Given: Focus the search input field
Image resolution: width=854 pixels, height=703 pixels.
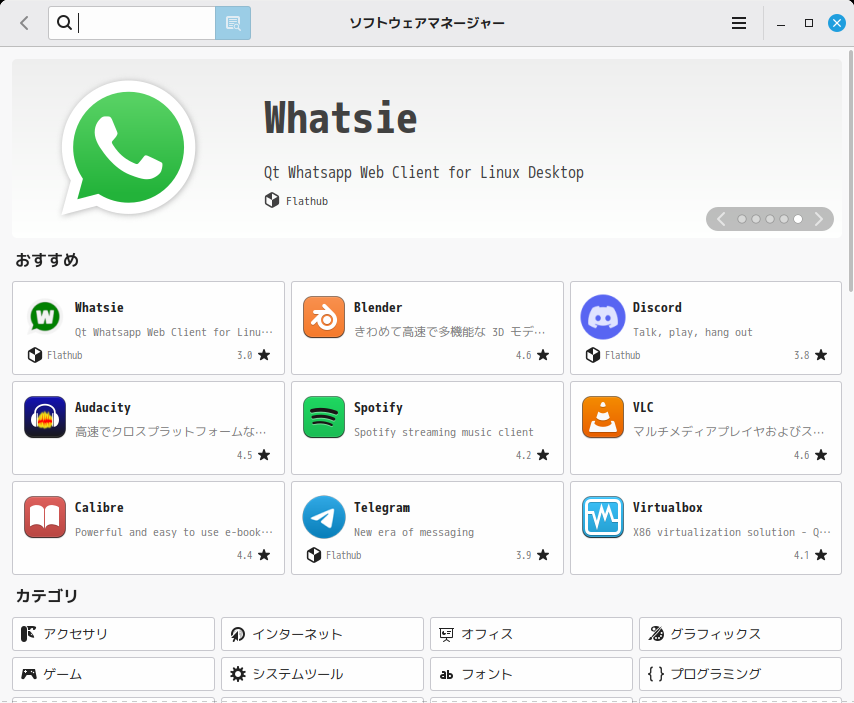Looking at the screenshot, I should [x=132, y=23].
